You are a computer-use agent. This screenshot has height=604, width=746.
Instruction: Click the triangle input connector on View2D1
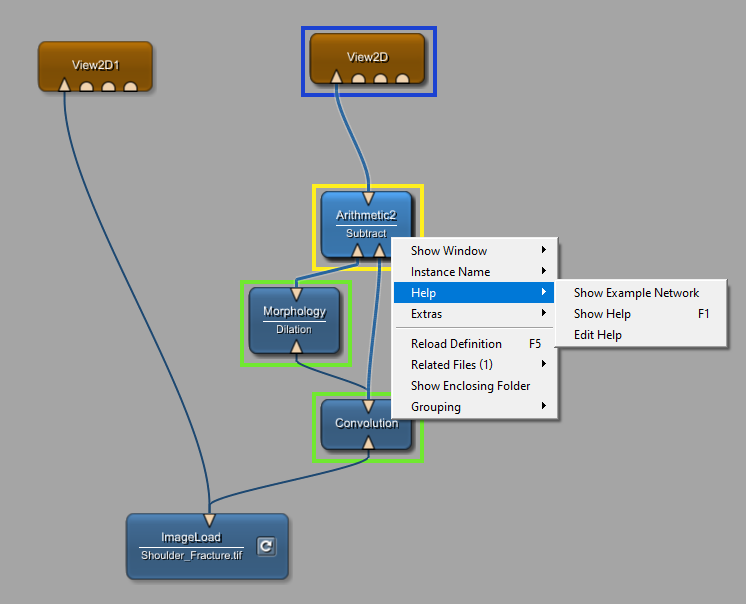coord(64,86)
